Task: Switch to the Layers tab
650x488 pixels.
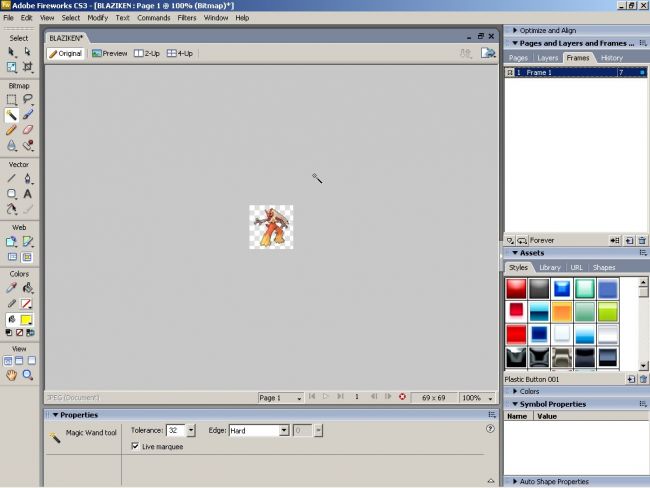Action: pyautogui.click(x=547, y=58)
